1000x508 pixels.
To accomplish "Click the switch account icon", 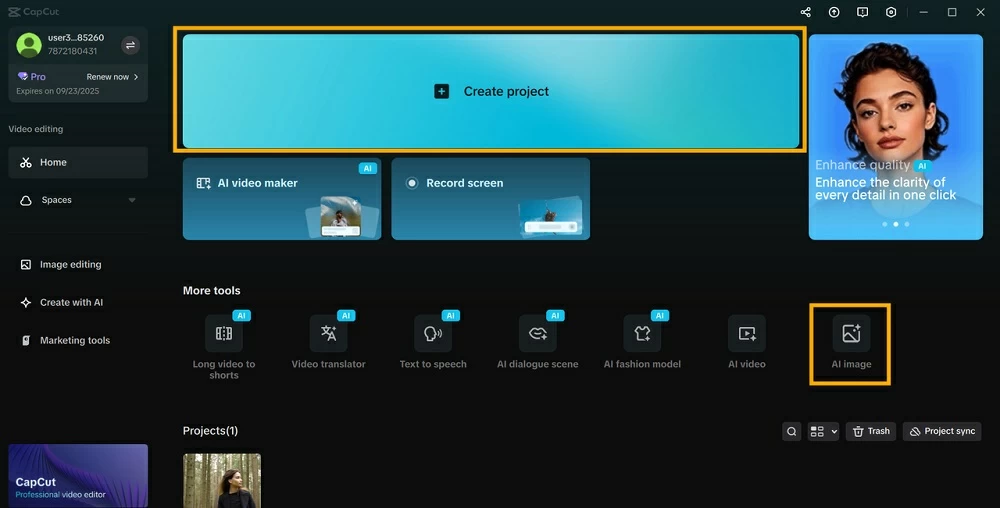I will pyautogui.click(x=130, y=45).
